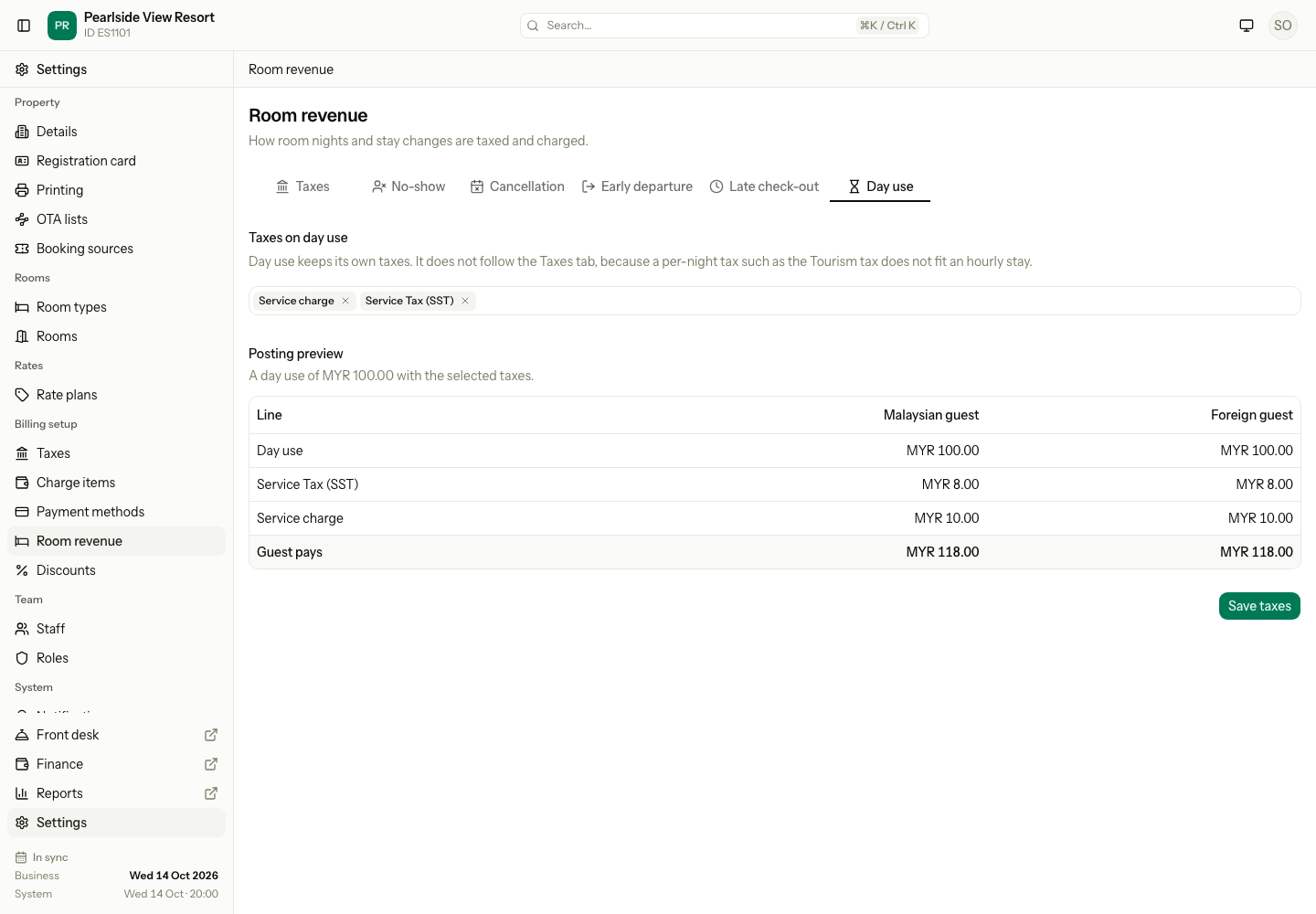Click the Staff people icon
This screenshot has width=1316, height=914.
click(22, 629)
